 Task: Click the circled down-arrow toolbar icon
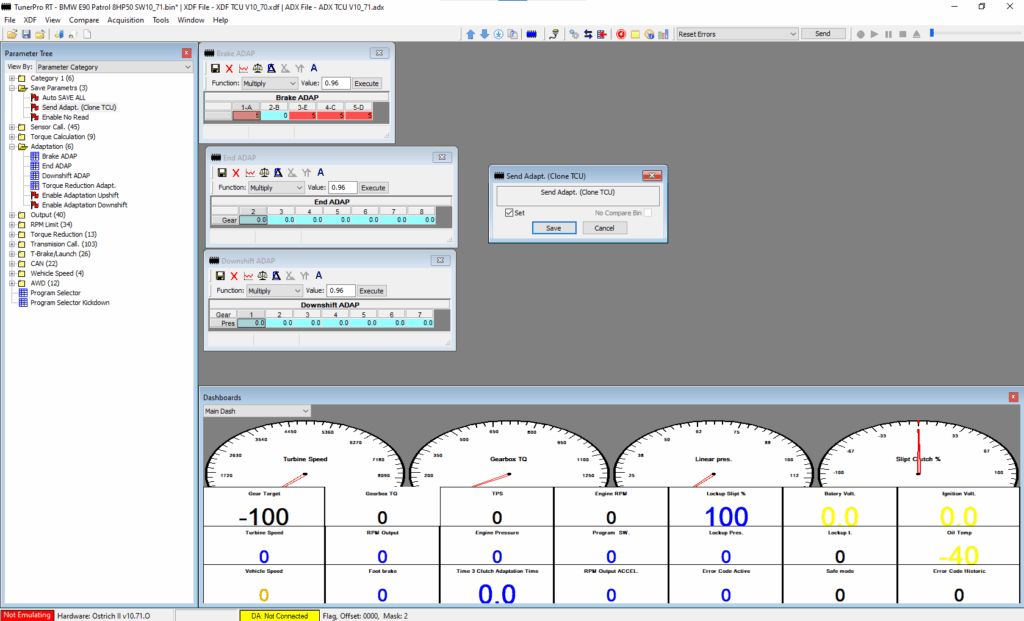point(498,34)
